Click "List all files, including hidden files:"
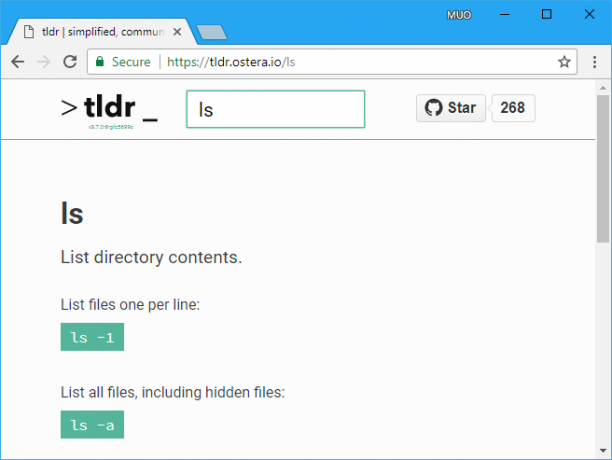The width and height of the screenshot is (612, 460). 173,393
